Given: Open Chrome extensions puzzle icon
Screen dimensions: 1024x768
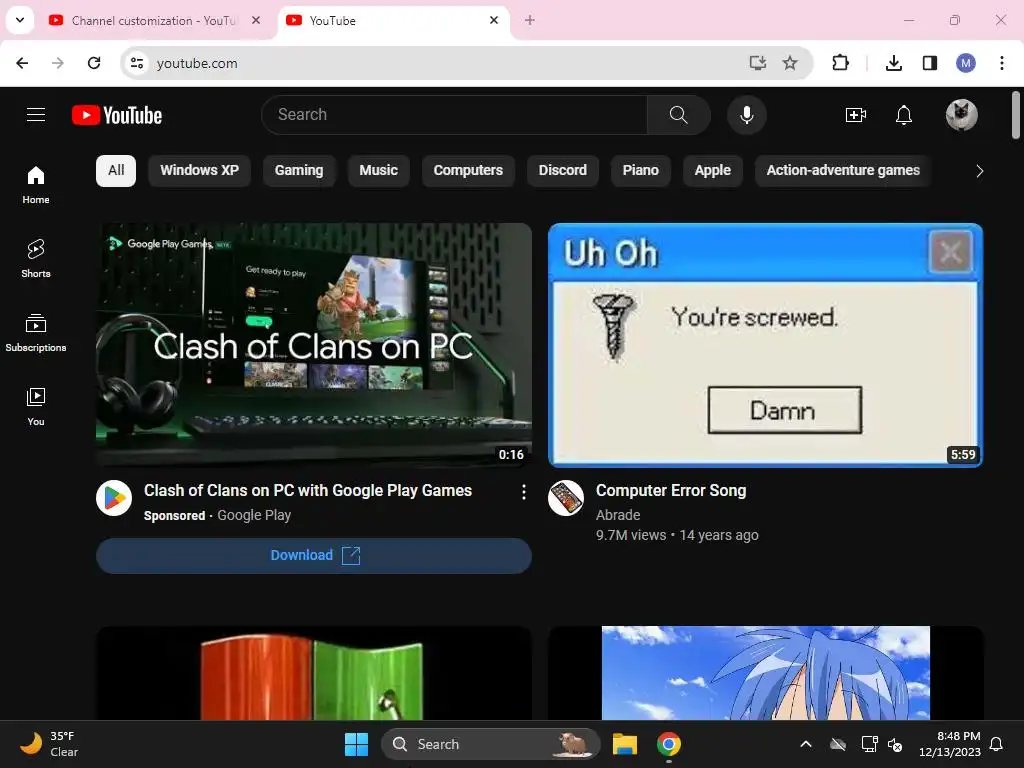Looking at the screenshot, I should tap(840, 63).
